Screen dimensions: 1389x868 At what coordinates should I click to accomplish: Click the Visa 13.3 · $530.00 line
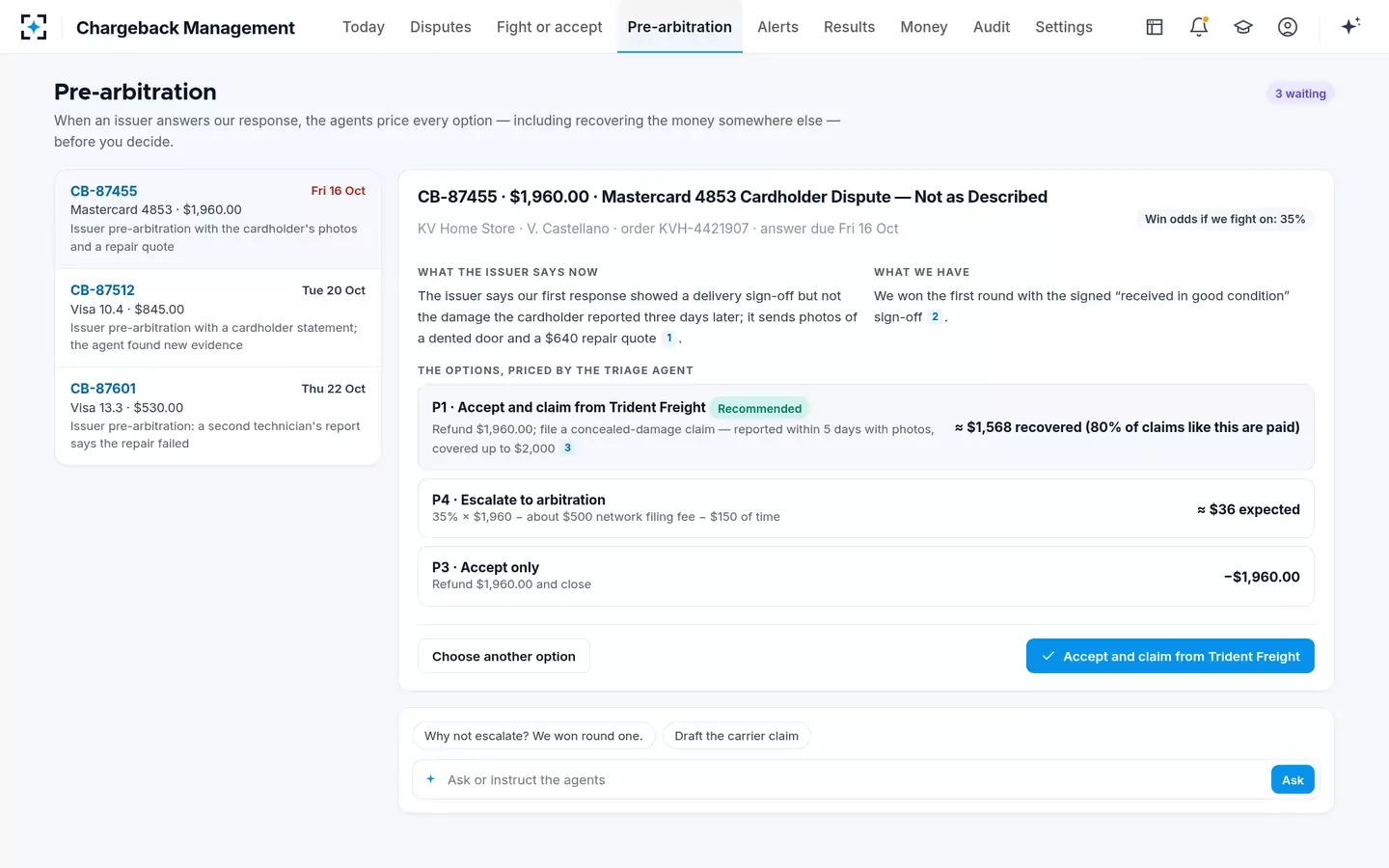pos(126,408)
